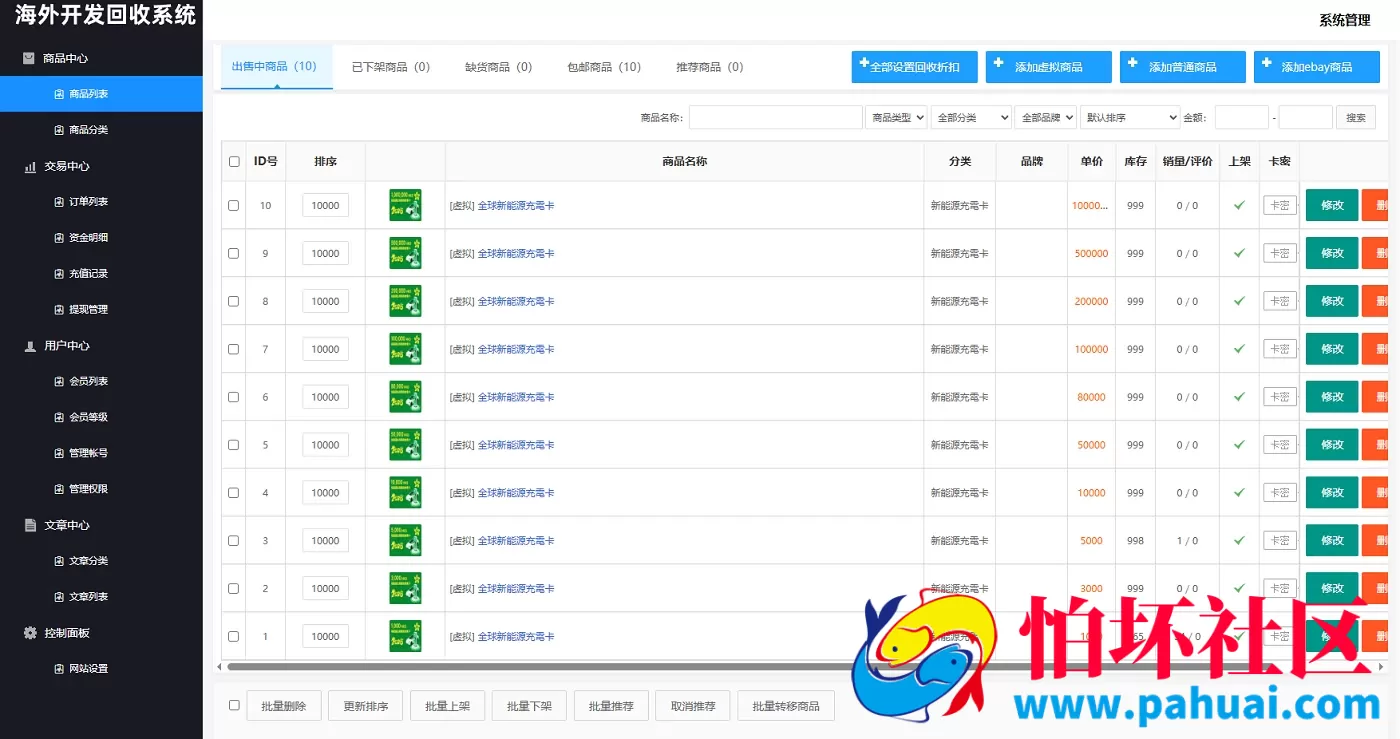The width and height of the screenshot is (1400, 739).
Task: Click the 全部设置回收折扣 button
Action: click(915, 67)
